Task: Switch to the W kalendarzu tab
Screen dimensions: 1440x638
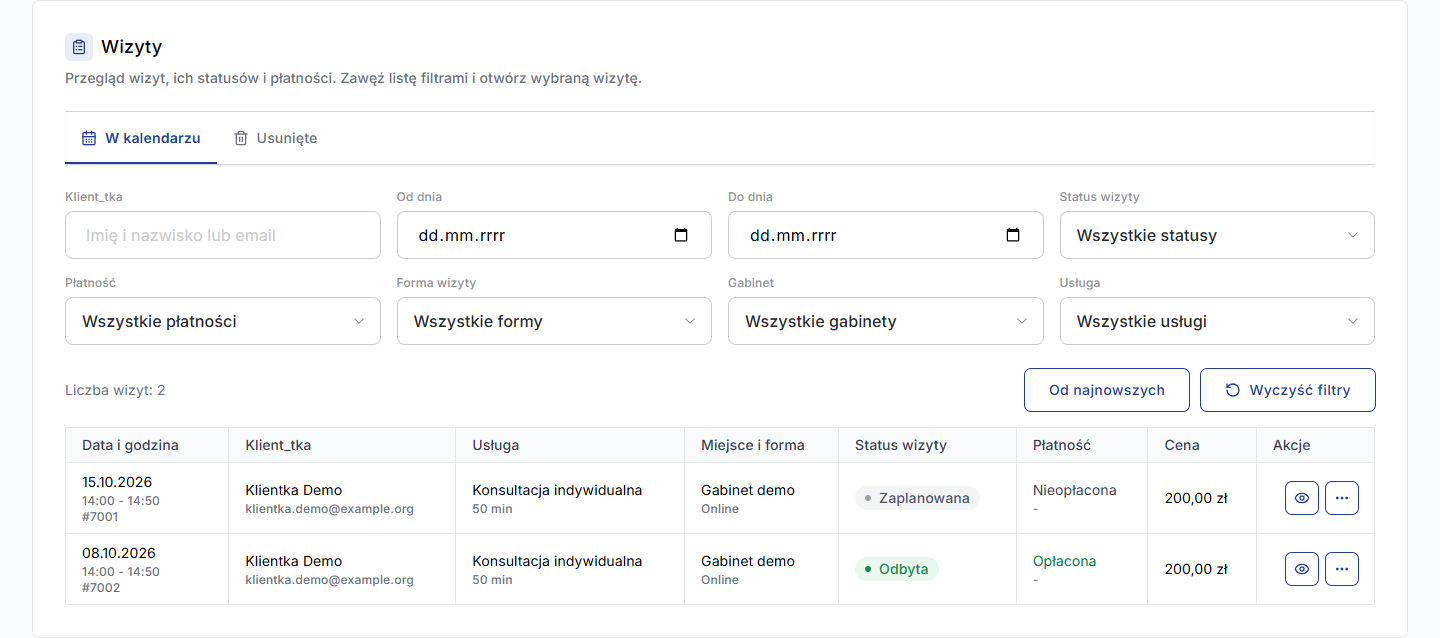Action: coord(141,138)
